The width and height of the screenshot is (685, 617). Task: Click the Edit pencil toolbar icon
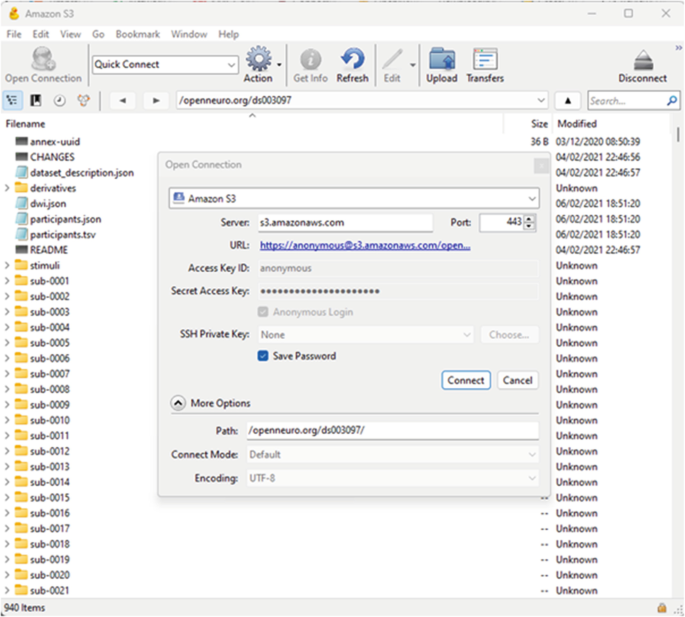point(392,59)
